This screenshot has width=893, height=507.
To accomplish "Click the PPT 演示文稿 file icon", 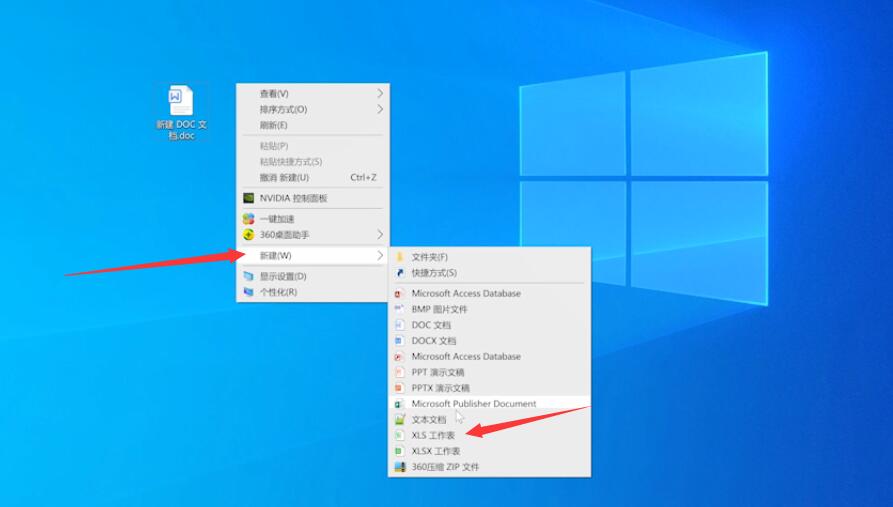I will [x=400, y=372].
